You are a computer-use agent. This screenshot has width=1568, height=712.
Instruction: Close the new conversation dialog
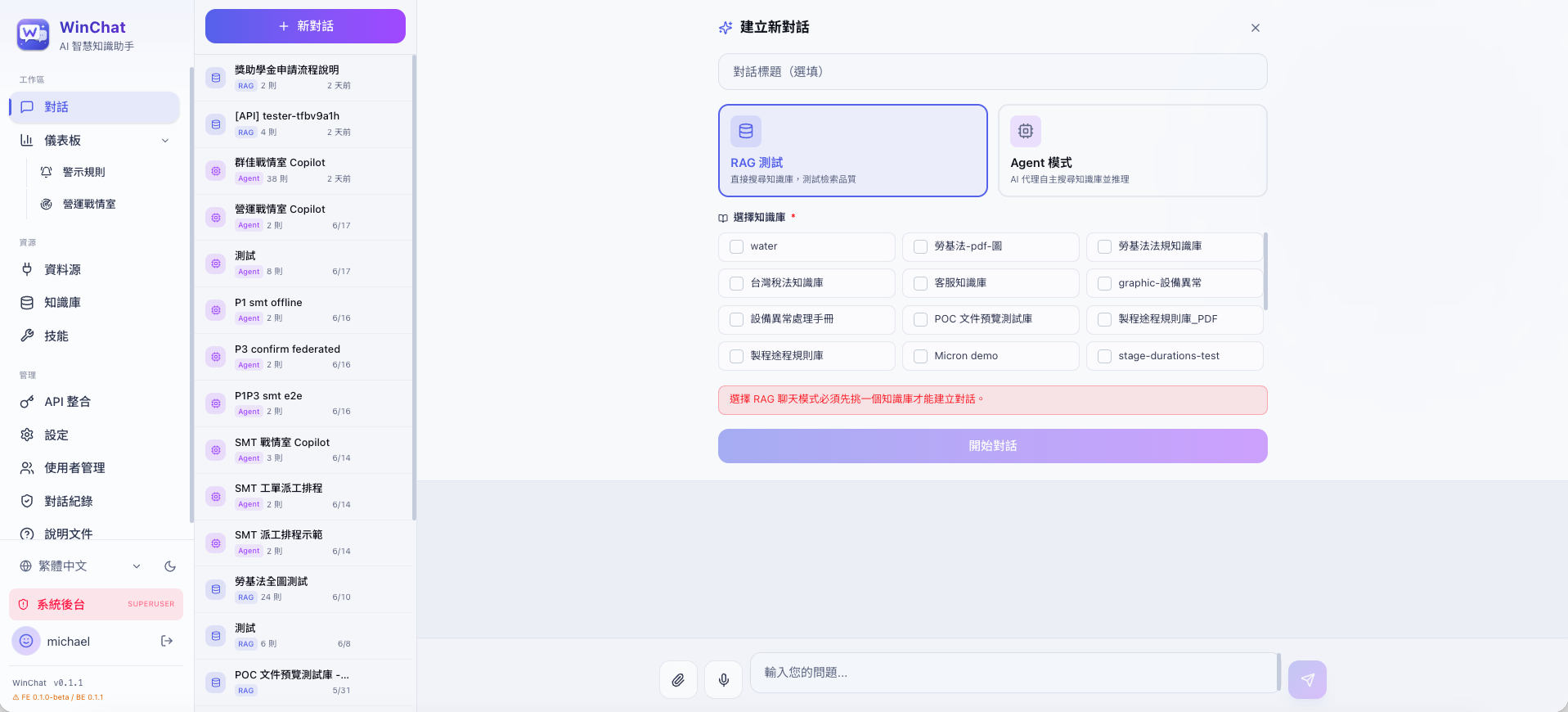click(x=1256, y=28)
